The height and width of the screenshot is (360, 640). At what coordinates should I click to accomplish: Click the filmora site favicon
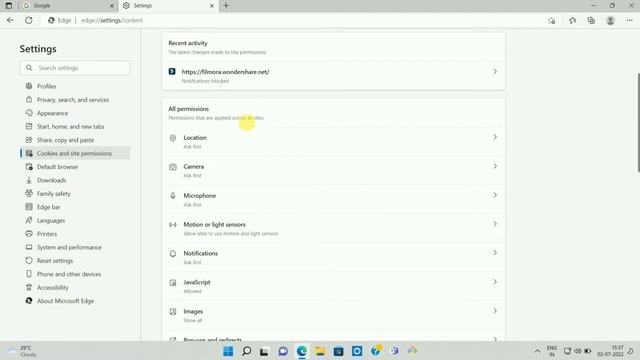172,71
